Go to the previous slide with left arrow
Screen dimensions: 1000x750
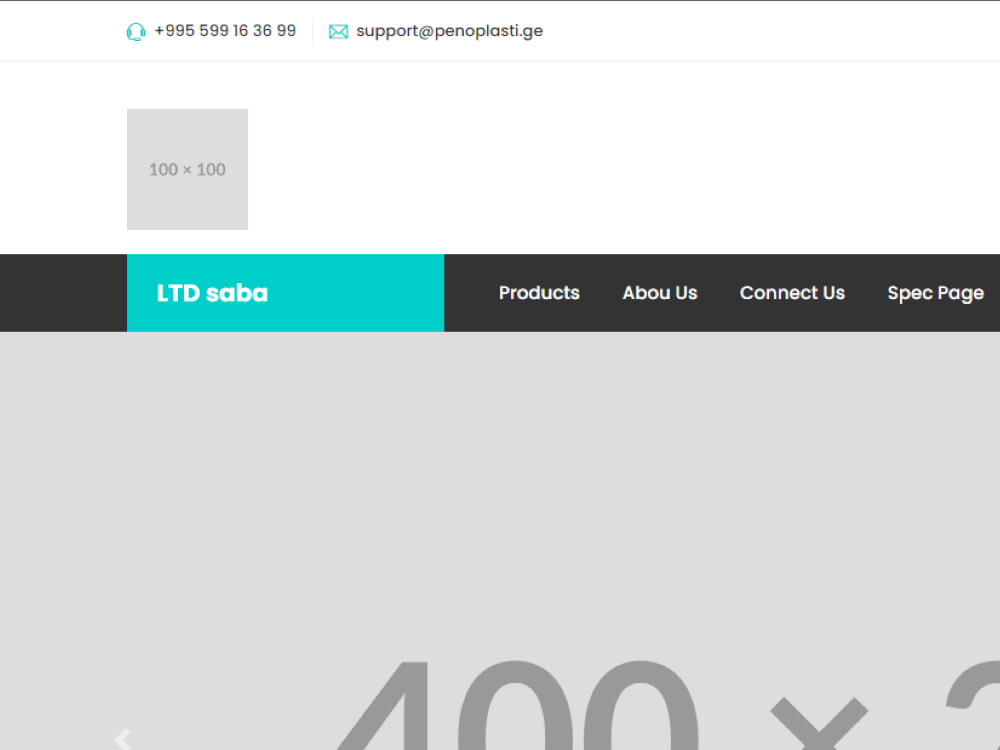point(122,739)
